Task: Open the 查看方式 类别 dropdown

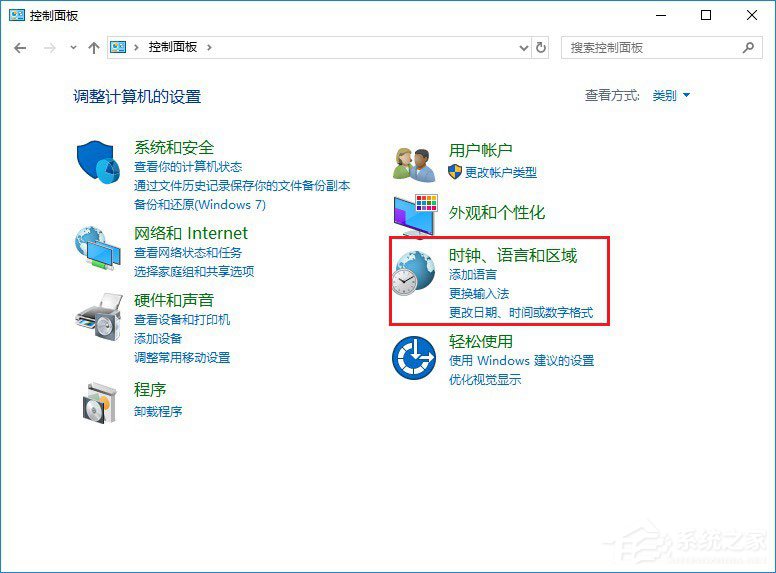Action: click(x=671, y=95)
